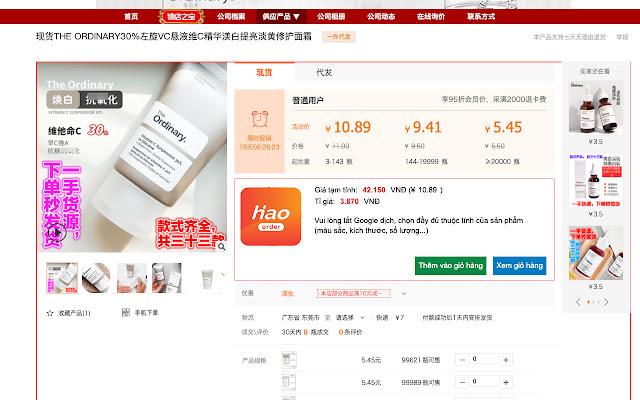The height and width of the screenshot is (400, 640).
Task: Click the red coupon tag 本店部分商品满10元减
Action: click(353, 293)
